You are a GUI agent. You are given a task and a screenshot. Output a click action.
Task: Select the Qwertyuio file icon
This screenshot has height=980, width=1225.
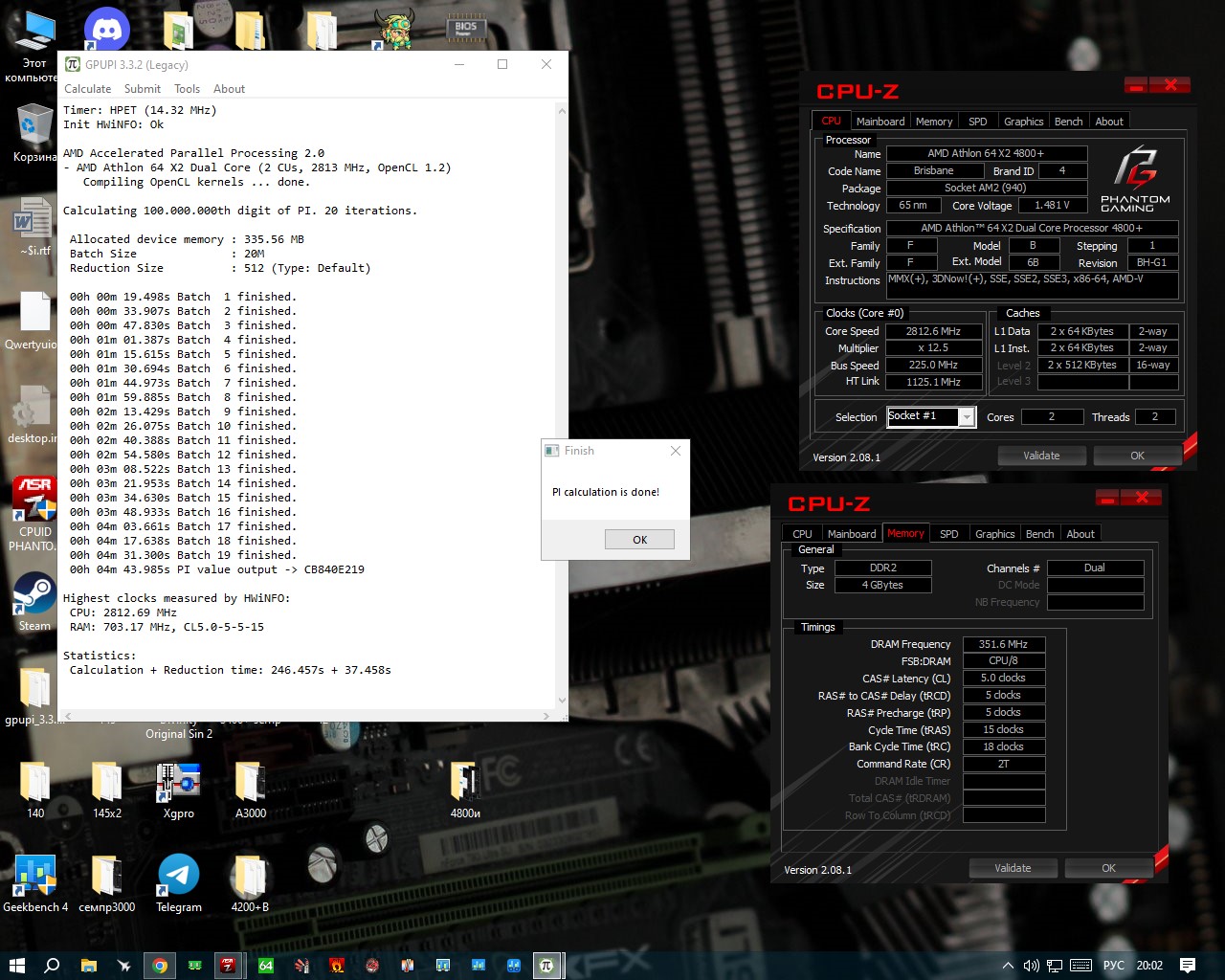click(x=33, y=322)
